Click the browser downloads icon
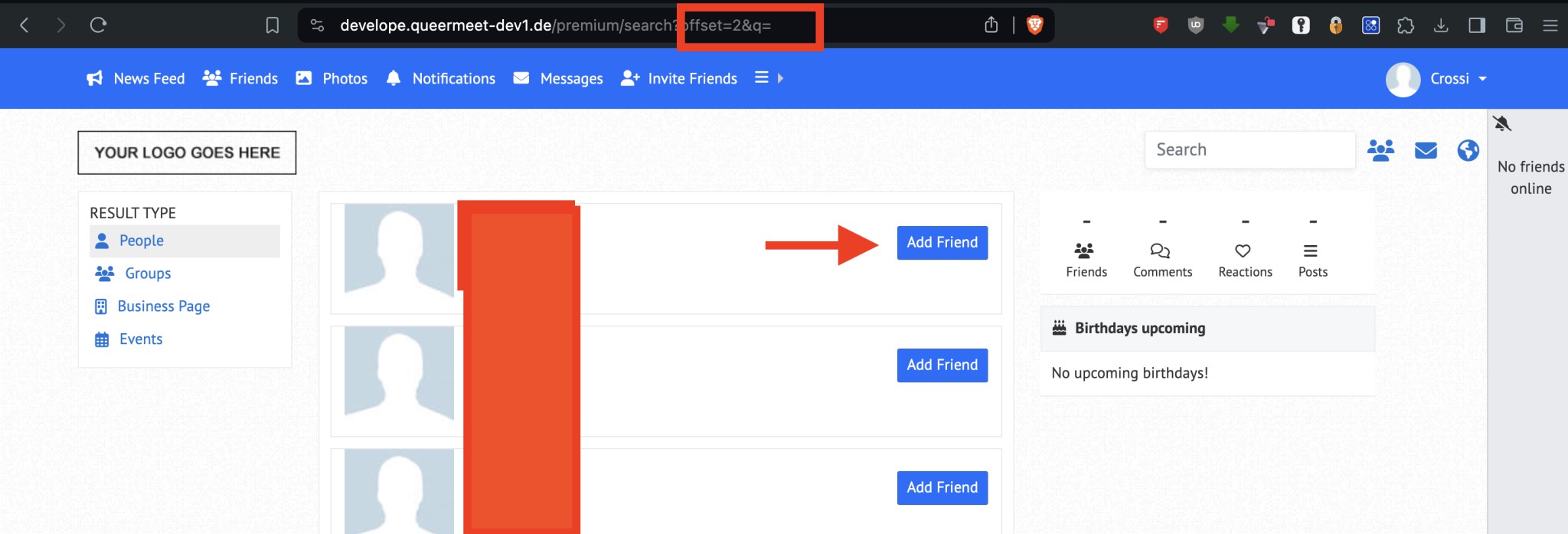1568x534 pixels. (x=1440, y=25)
